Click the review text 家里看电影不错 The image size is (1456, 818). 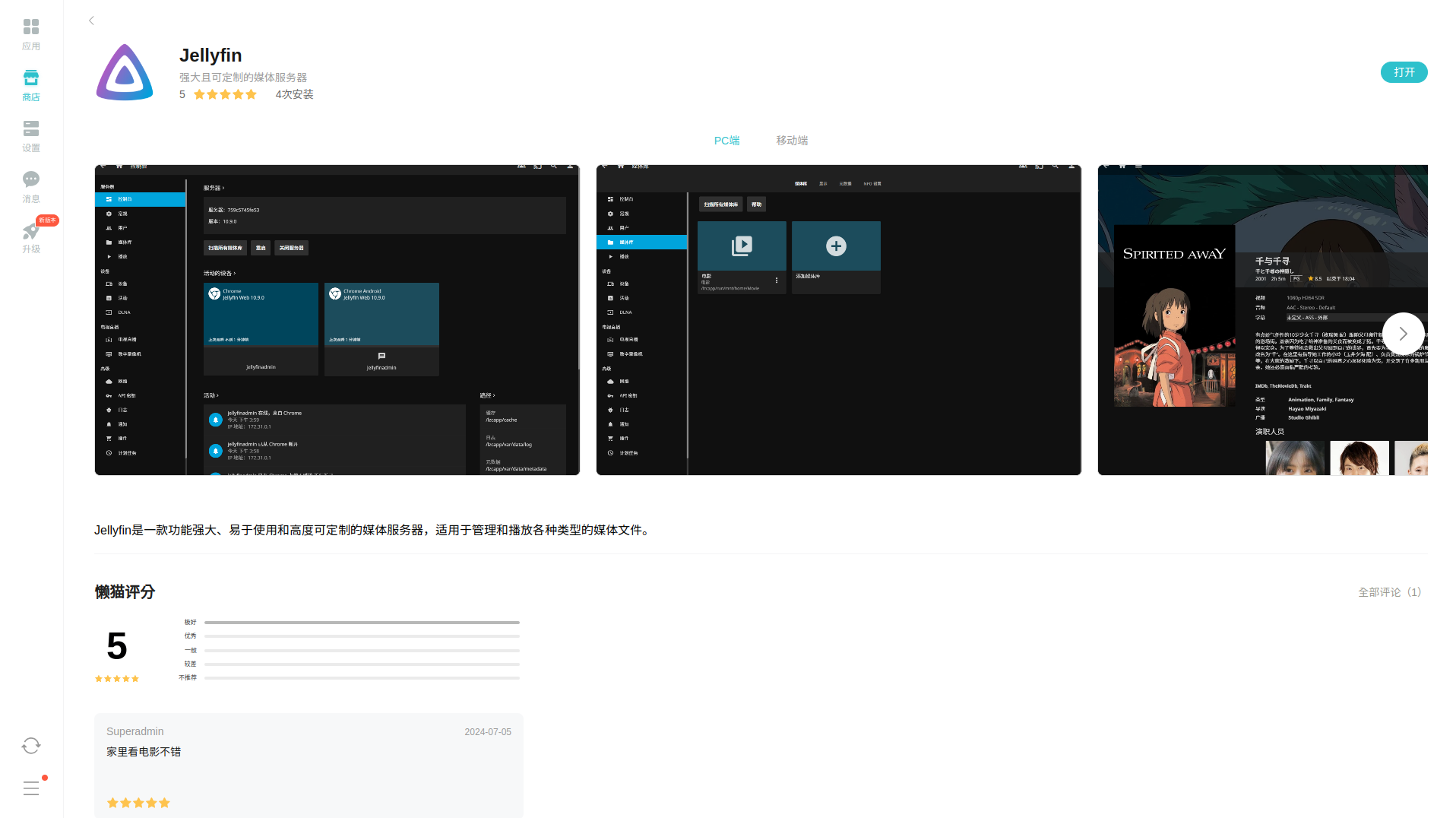coord(144,752)
